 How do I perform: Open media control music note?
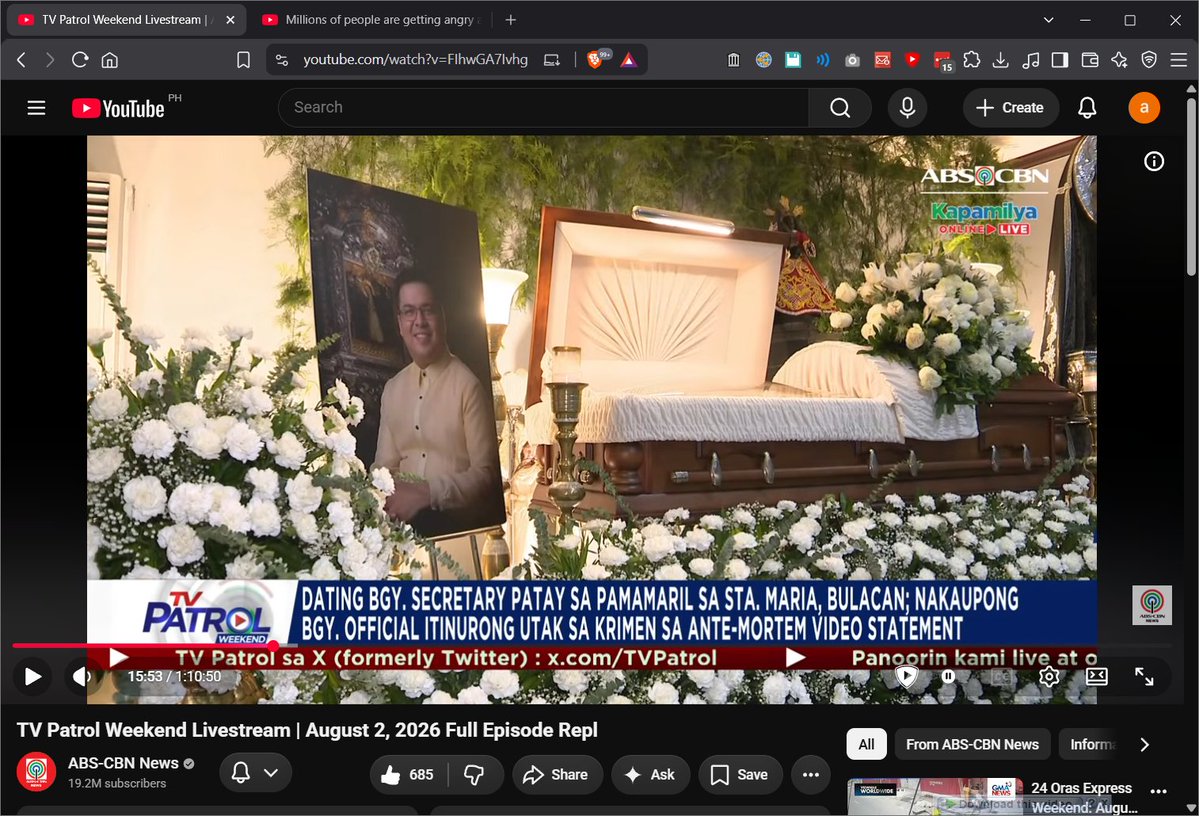pos(1031,60)
